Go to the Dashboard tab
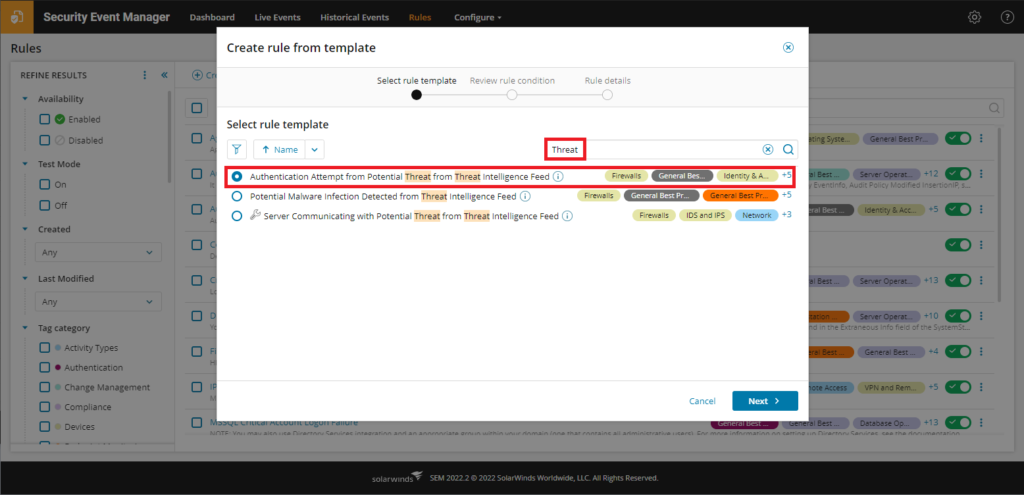The width and height of the screenshot is (1024, 495). [212, 18]
